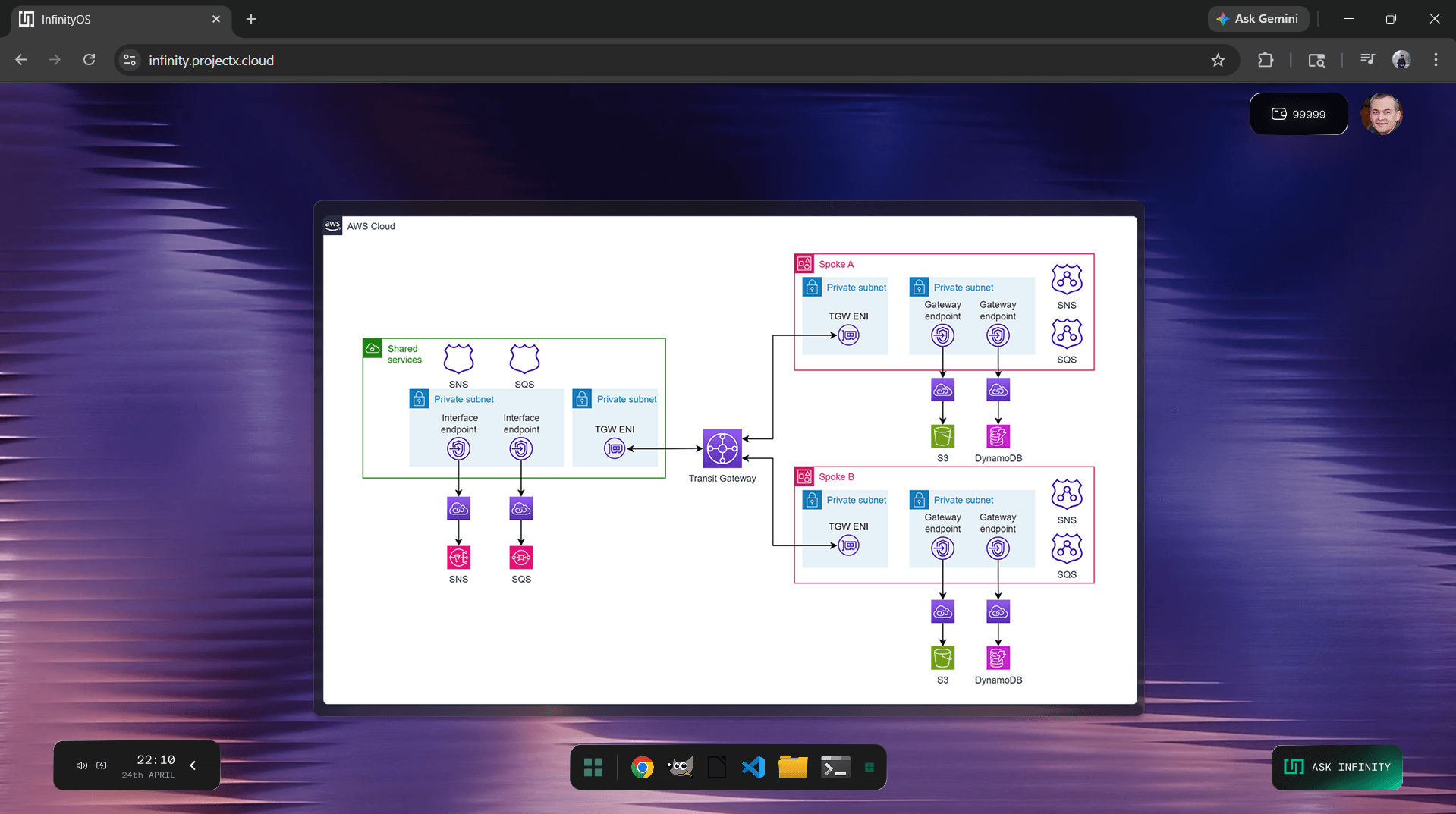Click the S3 bucket icon under Spoke A
This screenshot has height=814, width=1456.
pos(942,436)
